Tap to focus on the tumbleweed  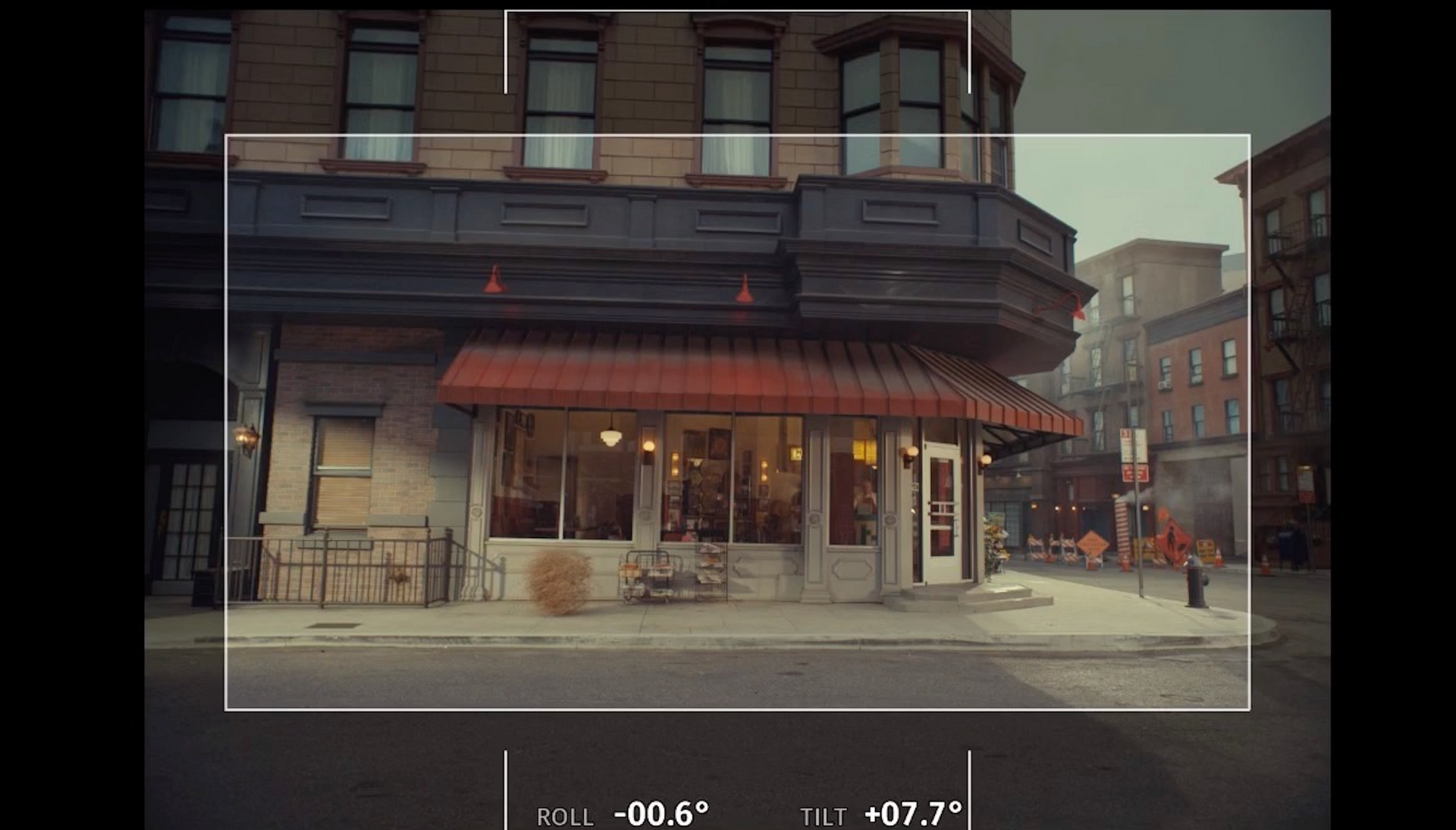560,581
